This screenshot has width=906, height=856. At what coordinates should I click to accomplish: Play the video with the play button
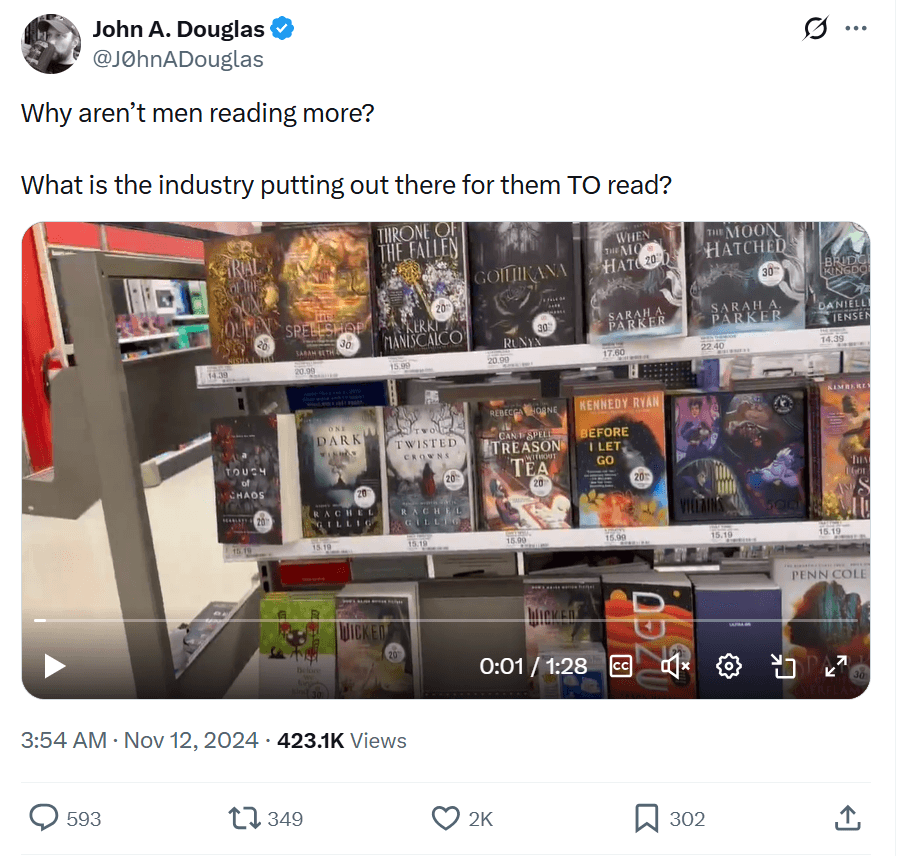point(55,666)
